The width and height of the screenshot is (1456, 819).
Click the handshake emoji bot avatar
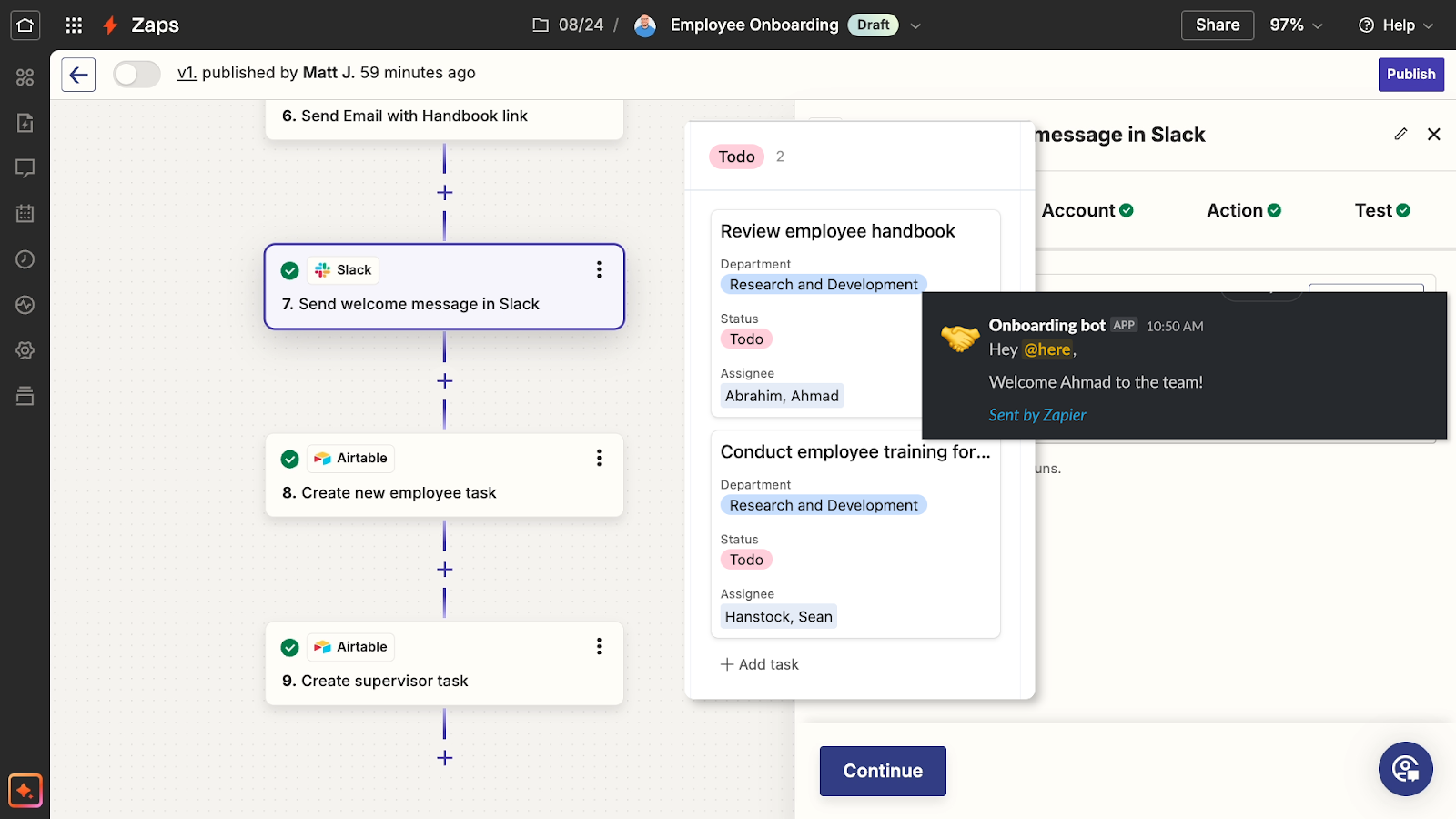[960, 339]
